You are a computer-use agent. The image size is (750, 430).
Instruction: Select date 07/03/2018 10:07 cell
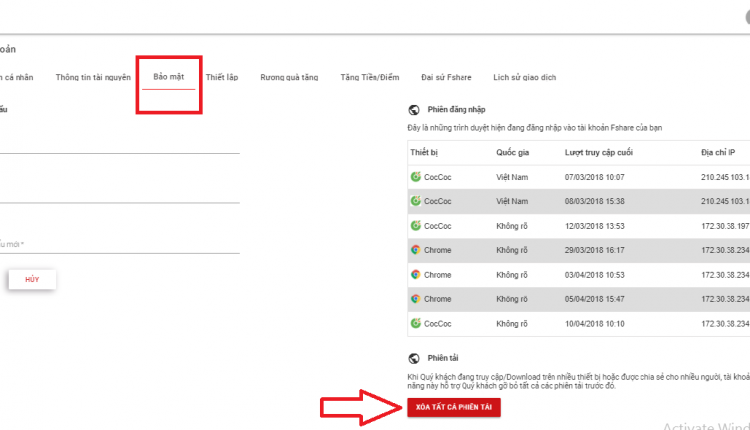click(x=595, y=177)
